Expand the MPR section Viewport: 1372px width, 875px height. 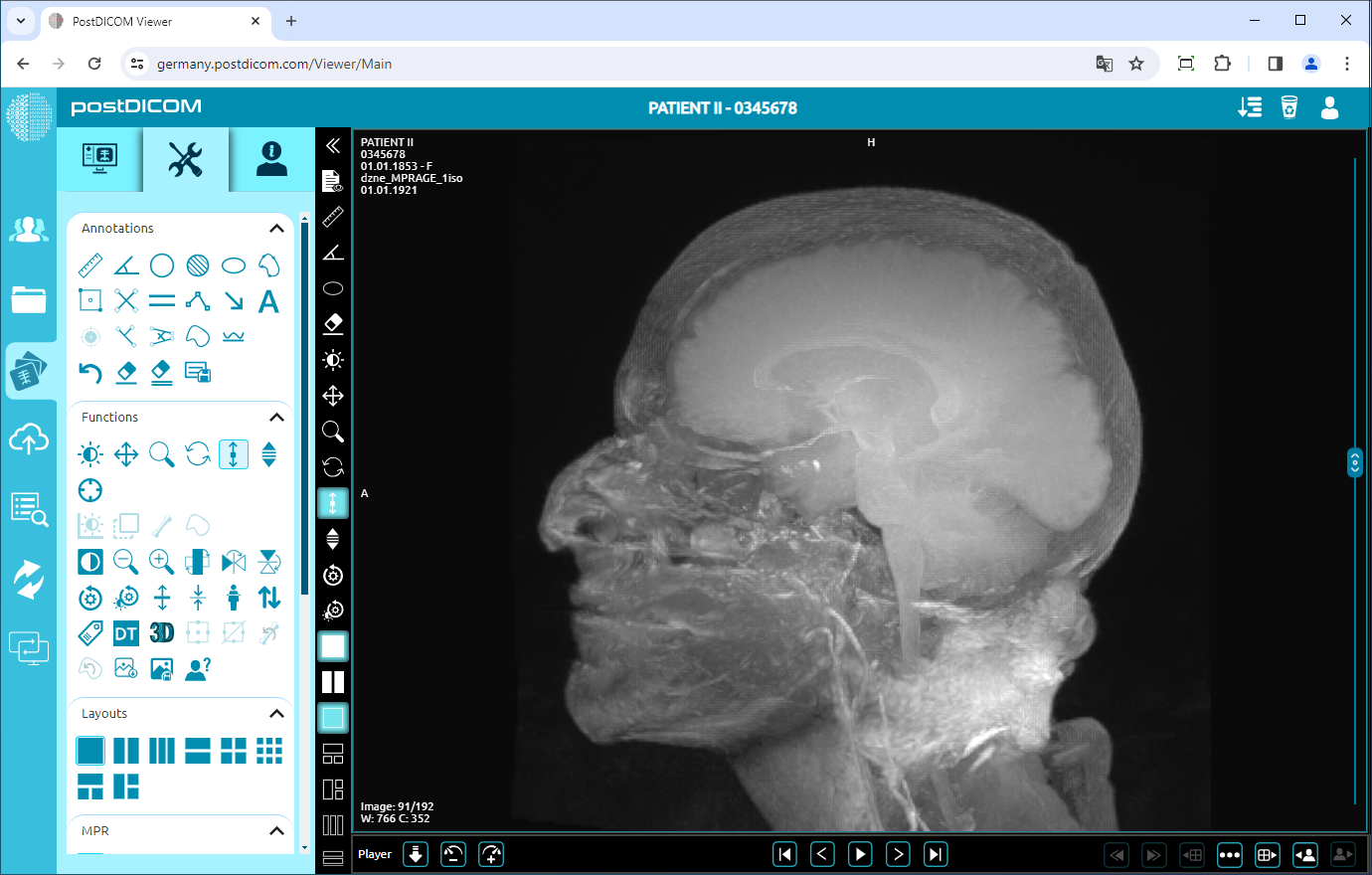pos(277,830)
